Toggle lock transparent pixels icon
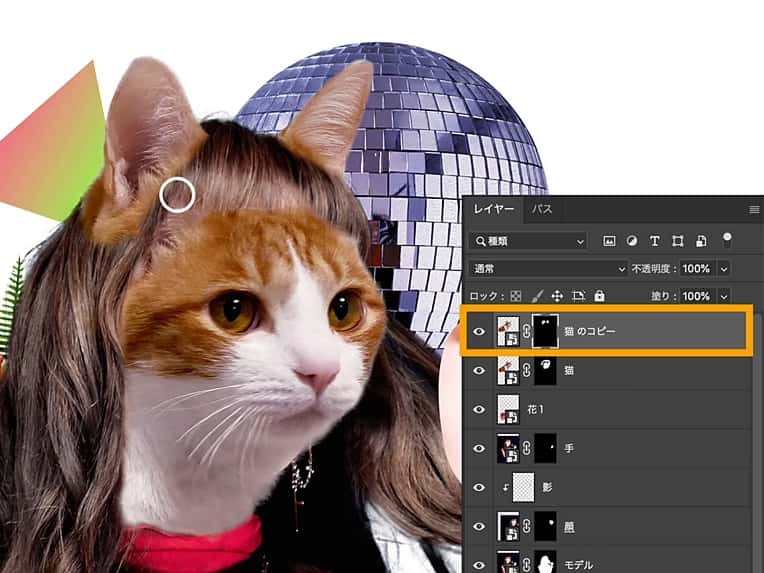The image size is (764, 573). 516,296
